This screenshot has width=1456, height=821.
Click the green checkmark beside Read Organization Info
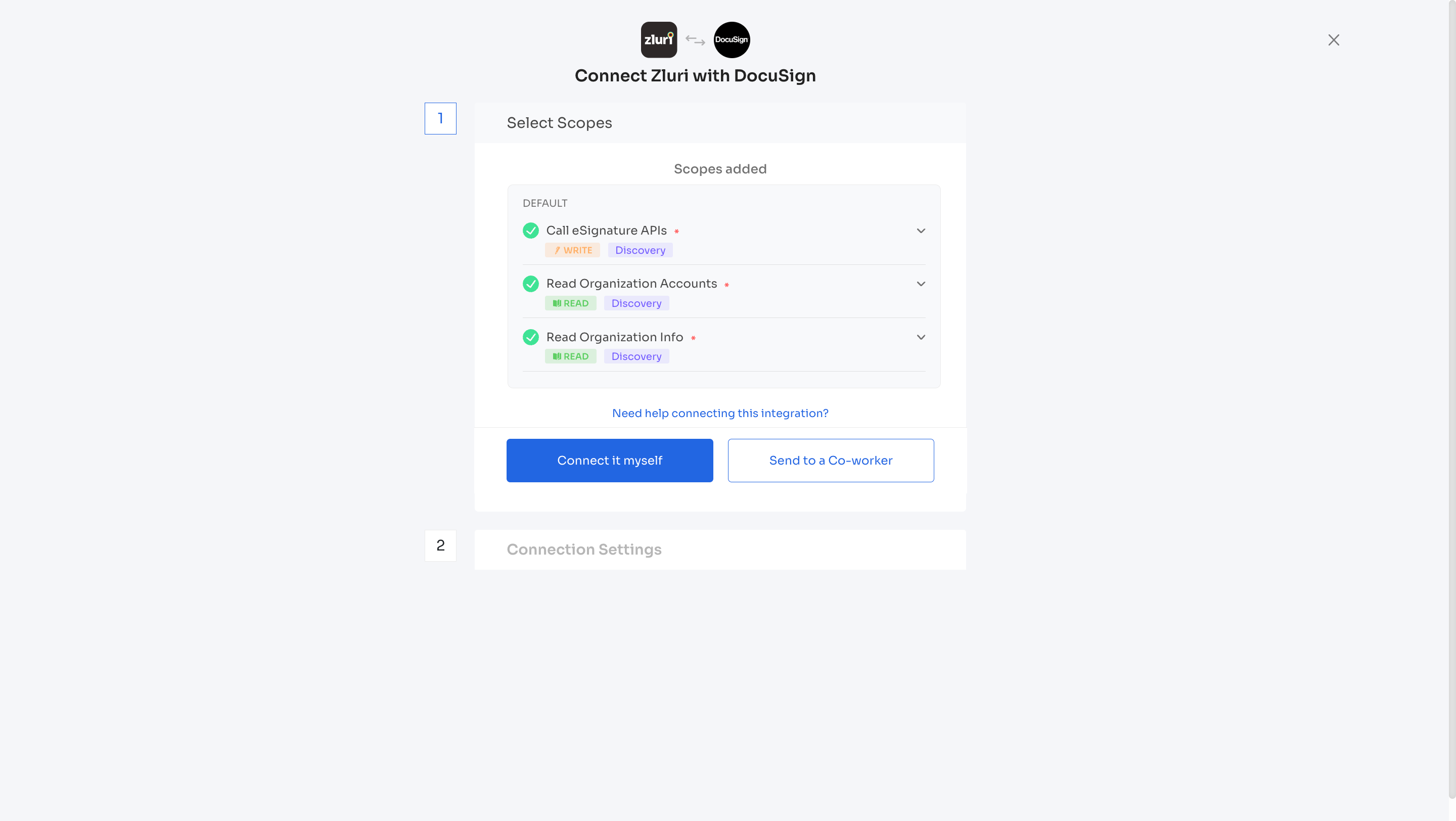coord(530,337)
